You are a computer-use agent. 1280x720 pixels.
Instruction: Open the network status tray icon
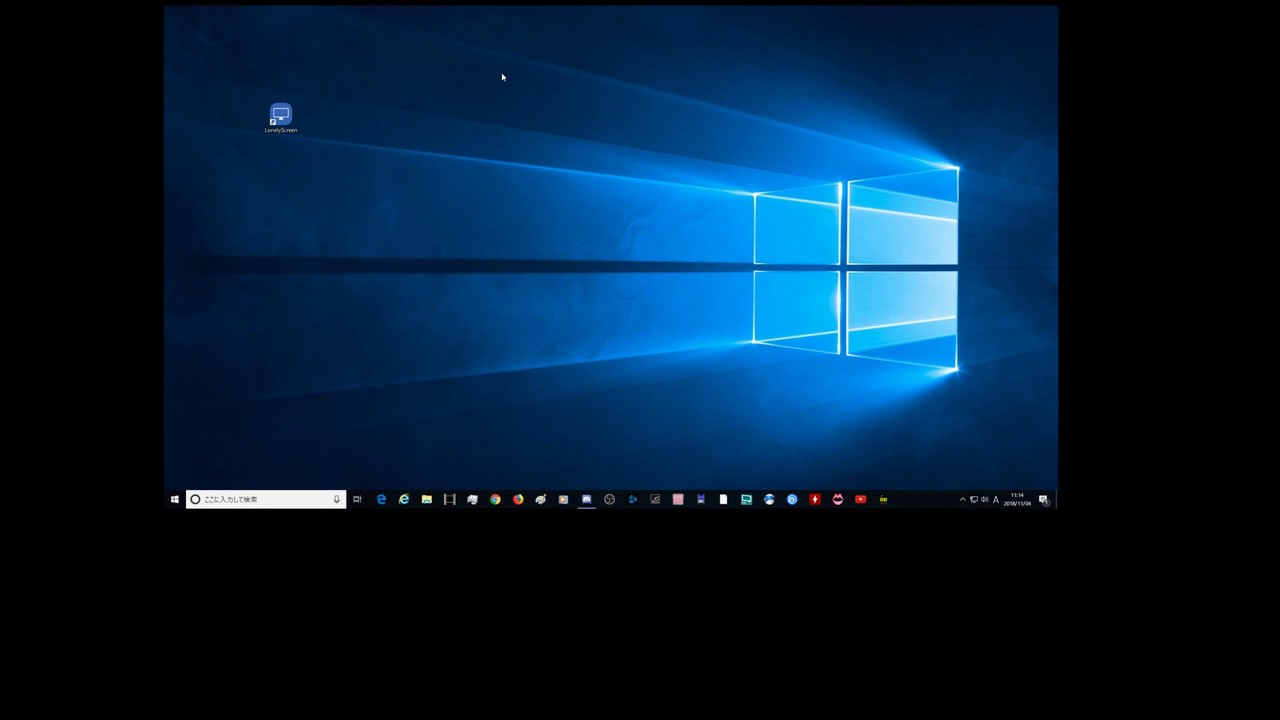pyautogui.click(x=974, y=499)
